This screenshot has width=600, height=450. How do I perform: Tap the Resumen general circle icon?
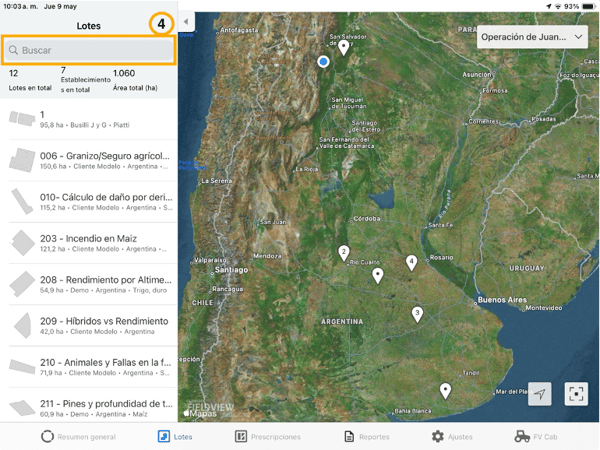(x=47, y=436)
